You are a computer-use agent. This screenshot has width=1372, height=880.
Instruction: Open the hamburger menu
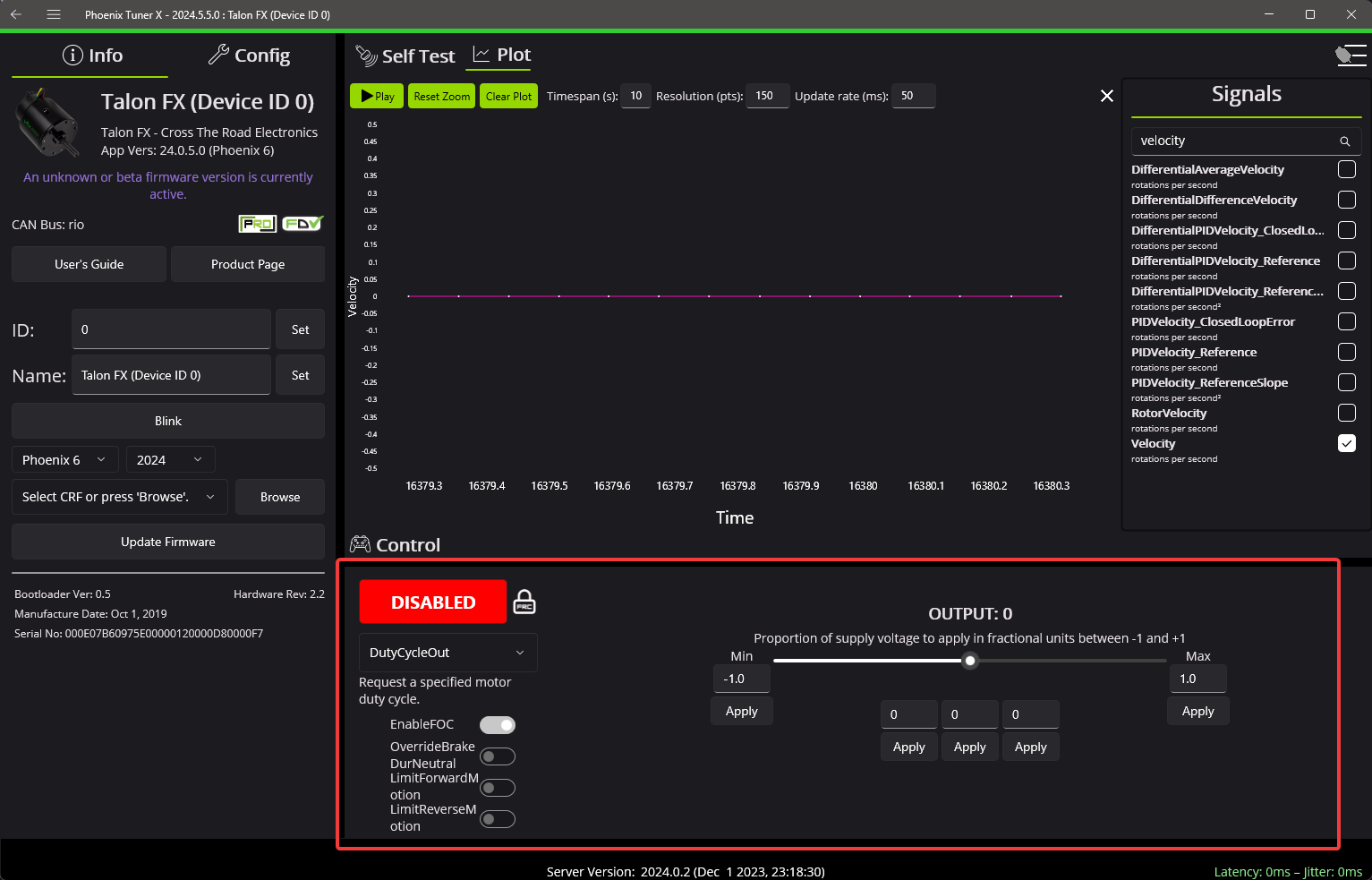coord(54,14)
